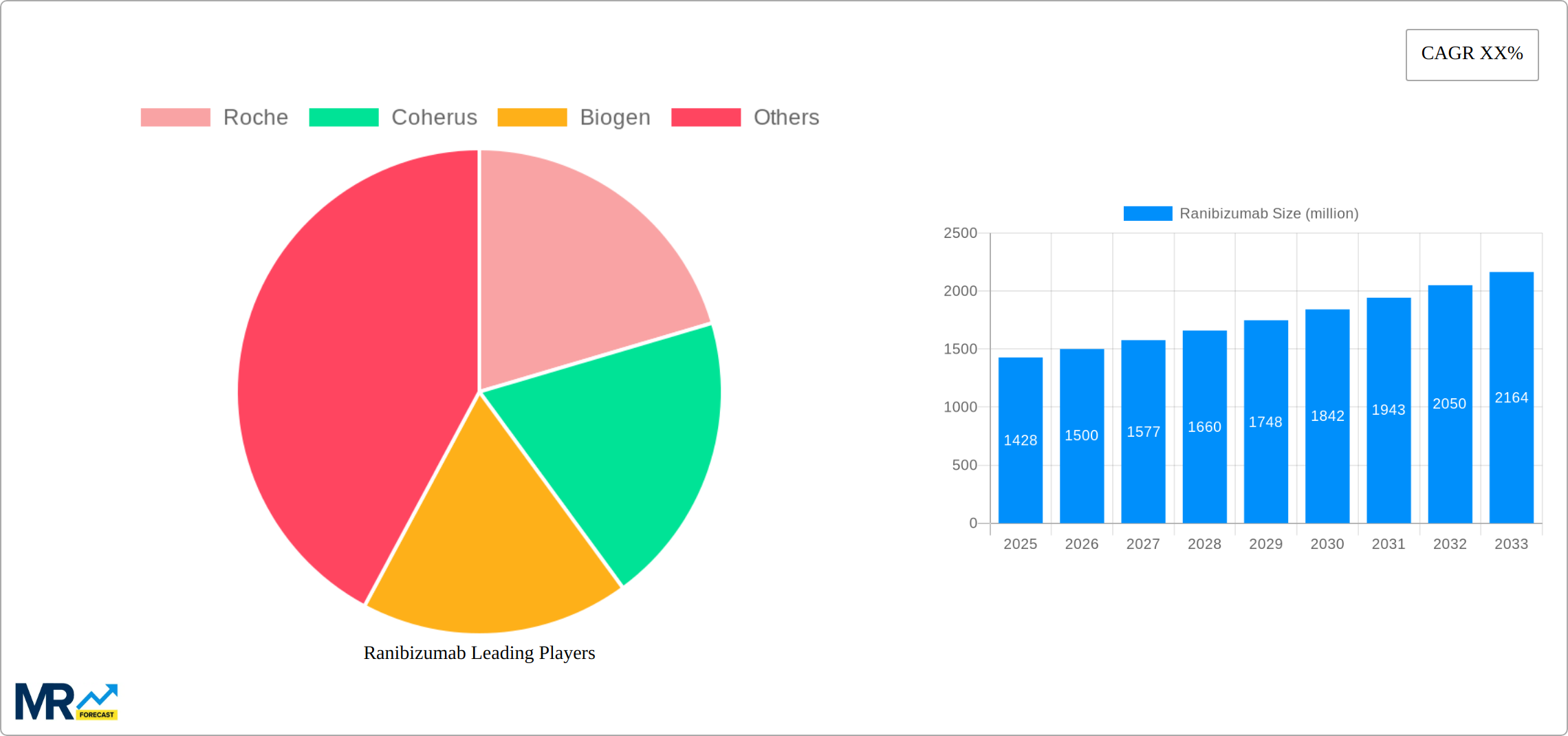1568x736 pixels.
Task: Click the Ranibizumab Leading Players title
Action: pos(479,653)
